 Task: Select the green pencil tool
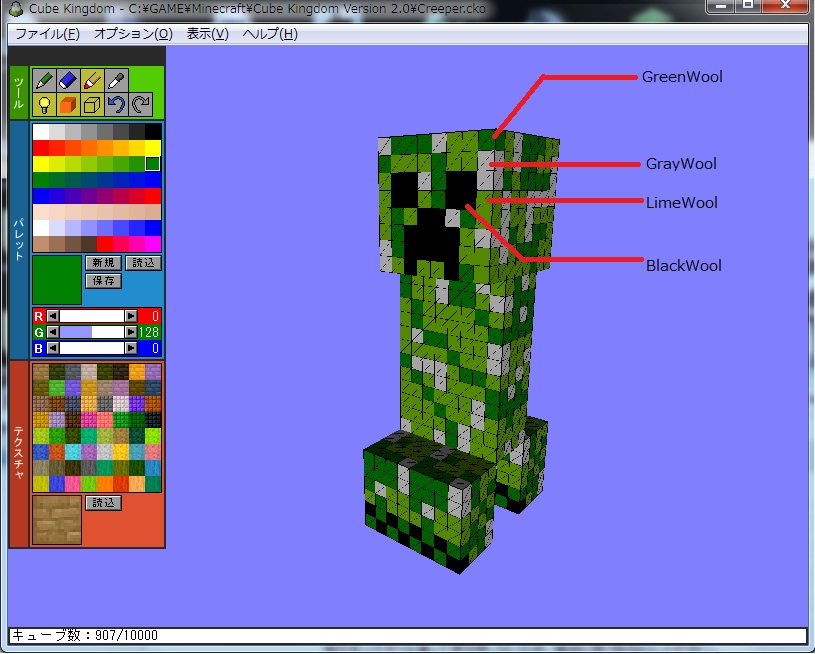pos(44,81)
